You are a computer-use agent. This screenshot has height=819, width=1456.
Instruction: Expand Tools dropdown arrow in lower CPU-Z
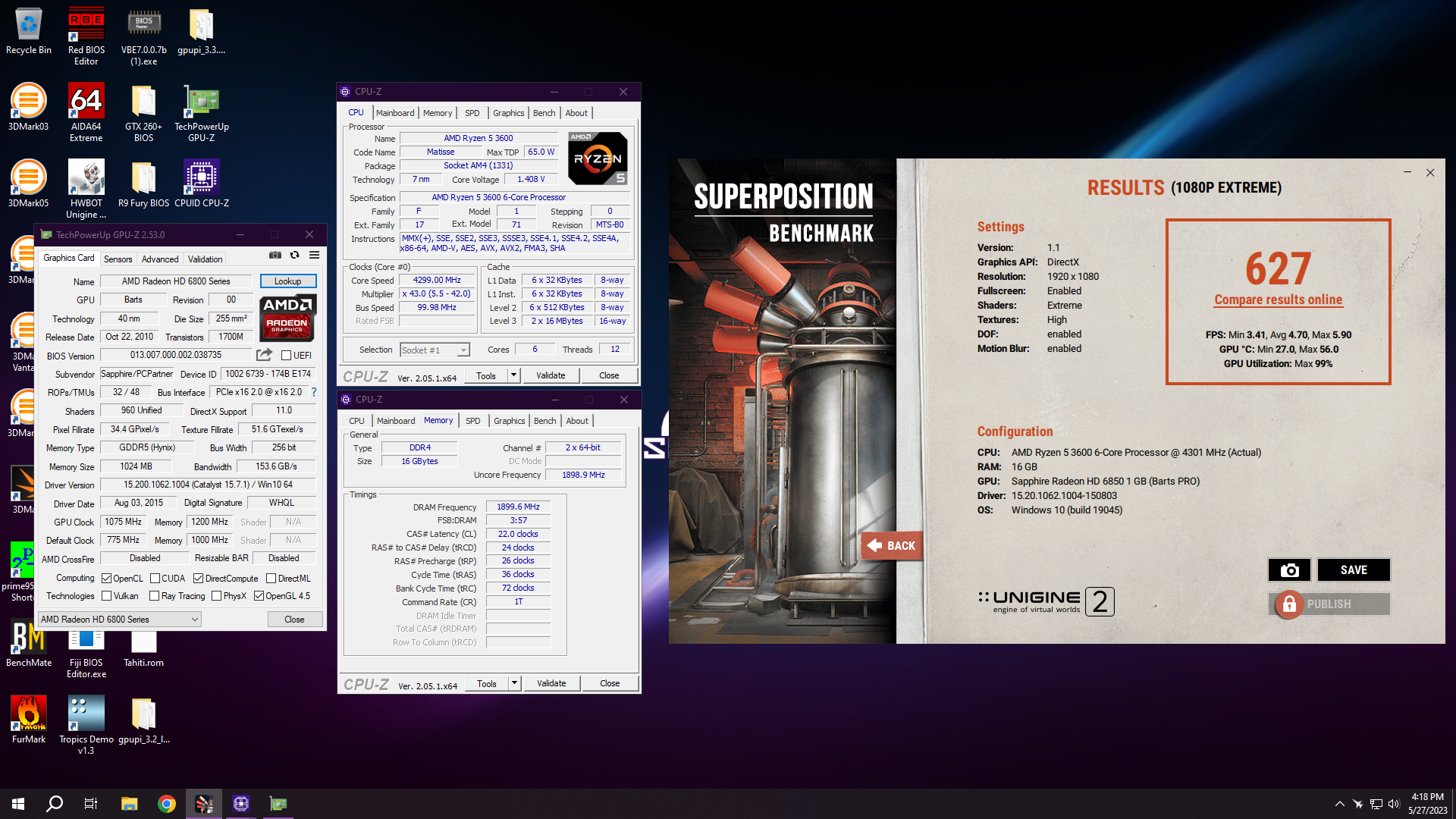(514, 683)
